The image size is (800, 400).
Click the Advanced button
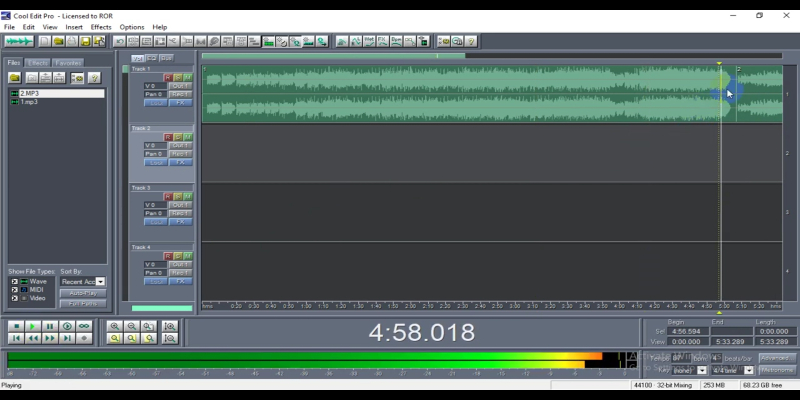point(776,358)
